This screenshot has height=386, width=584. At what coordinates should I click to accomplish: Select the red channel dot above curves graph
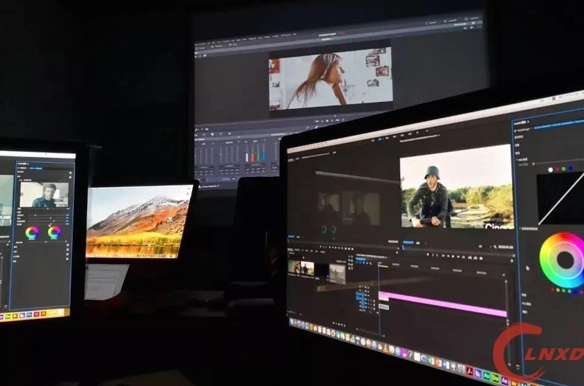[558, 170]
